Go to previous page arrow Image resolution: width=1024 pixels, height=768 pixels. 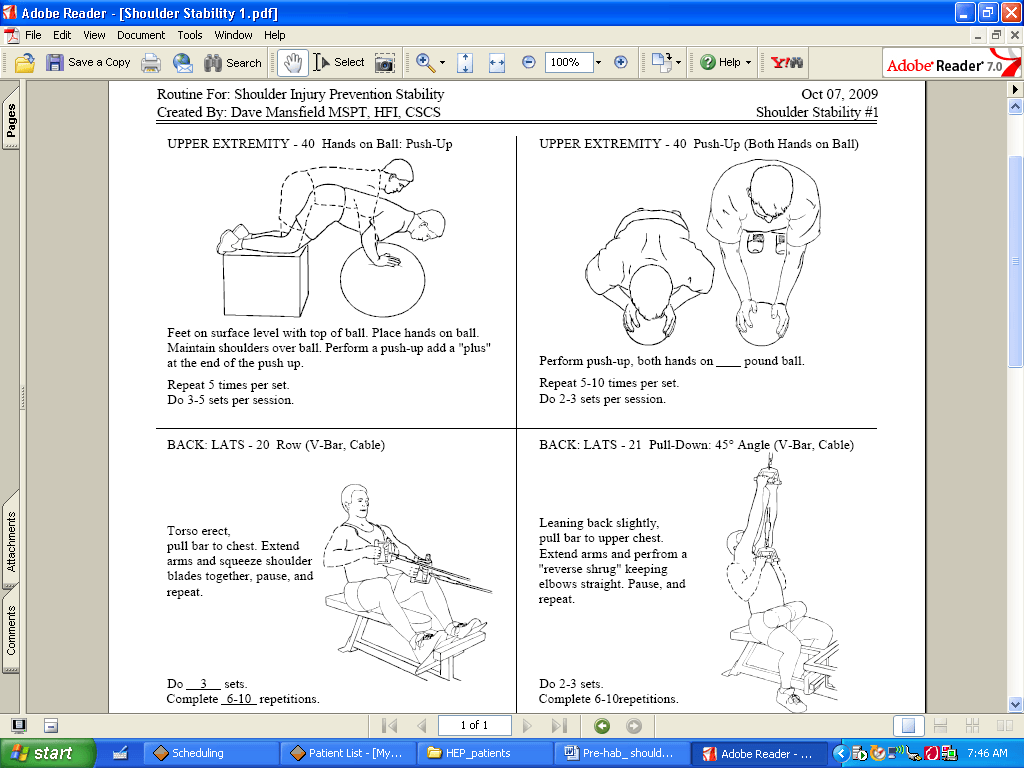422,726
